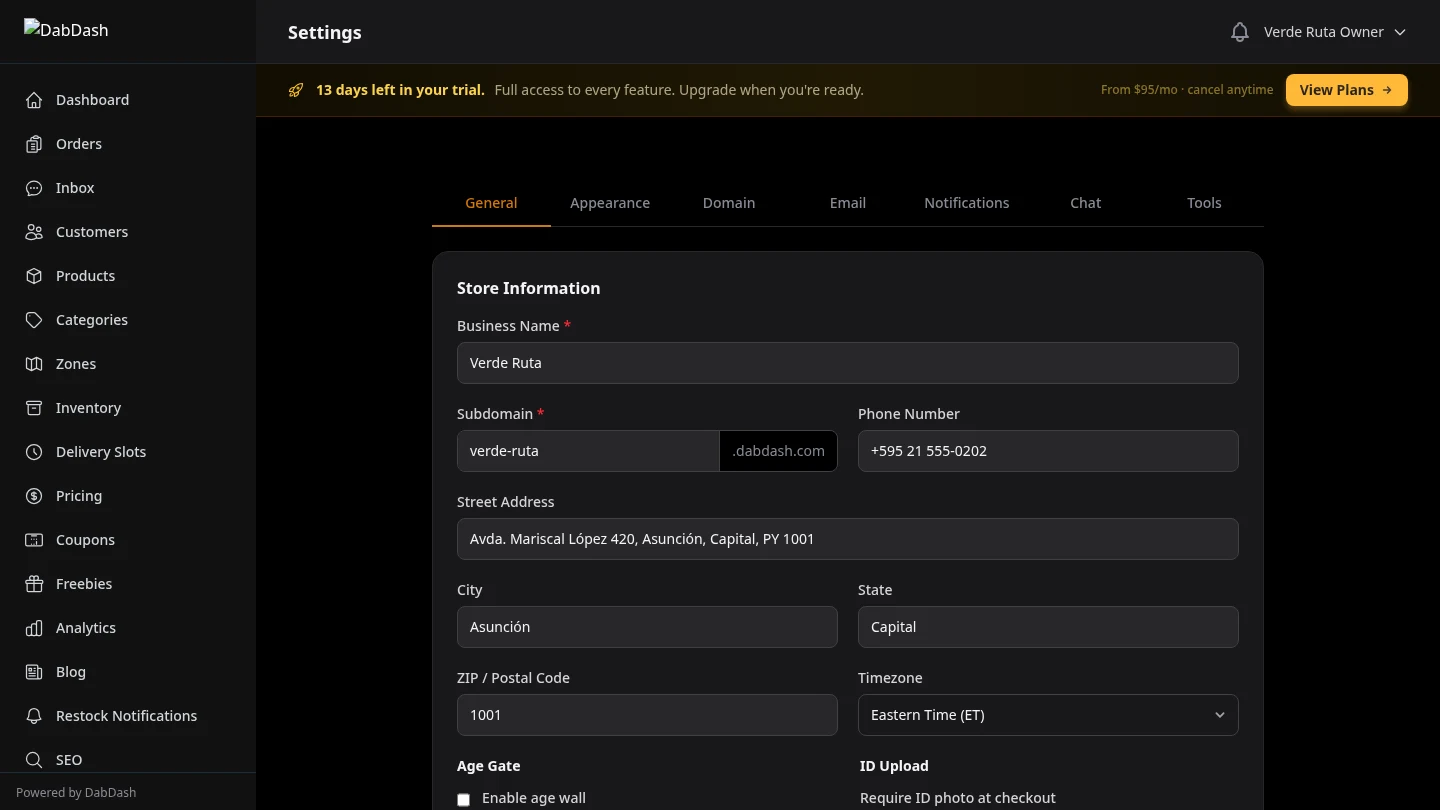Select the Orders icon in the sidebar
The height and width of the screenshot is (810, 1440).
[33, 143]
